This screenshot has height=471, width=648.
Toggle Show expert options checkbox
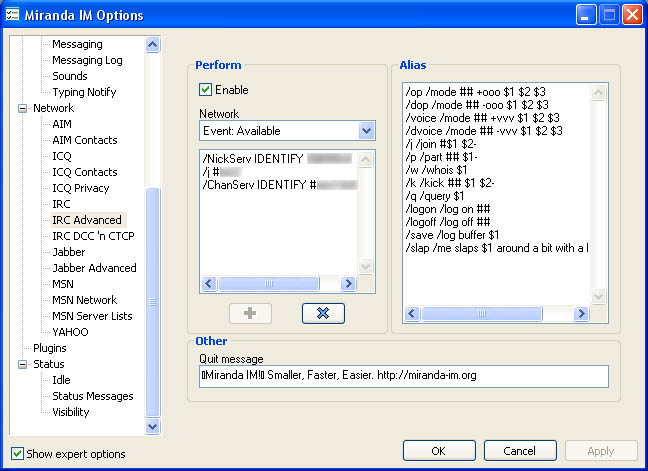tap(17, 454)
